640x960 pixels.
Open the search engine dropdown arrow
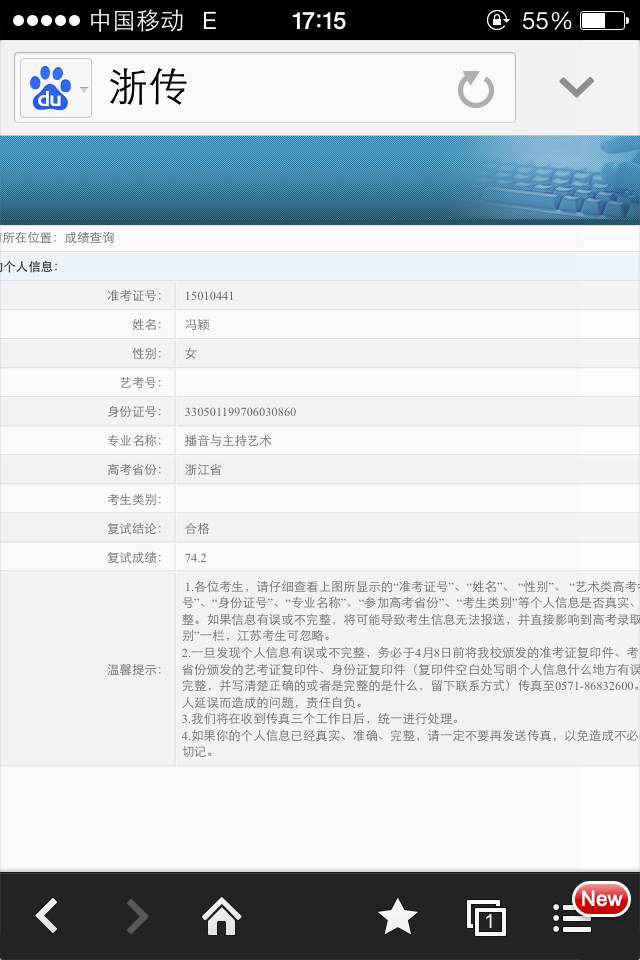84,89
